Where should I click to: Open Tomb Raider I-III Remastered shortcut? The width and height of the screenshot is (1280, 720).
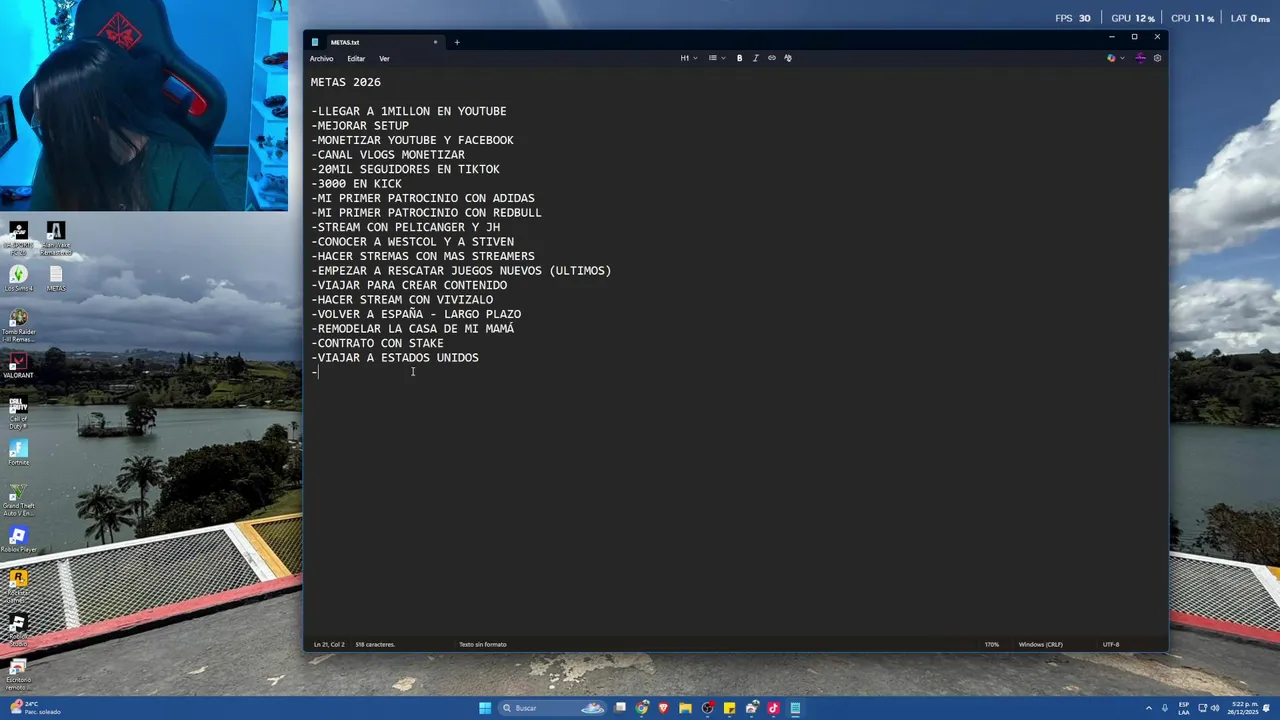coord(18,326)
